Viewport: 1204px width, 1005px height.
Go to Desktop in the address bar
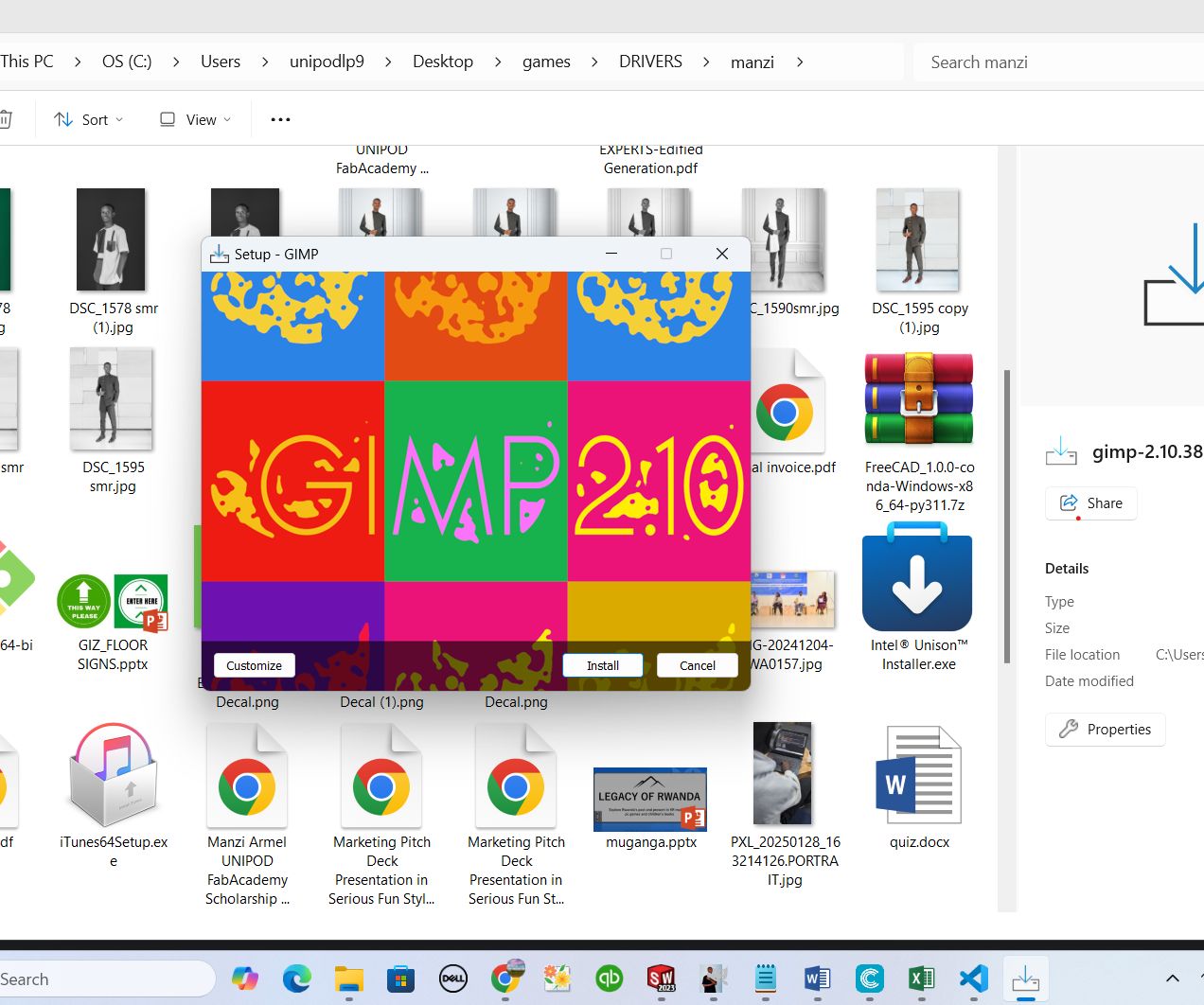pyautogui.click(x=443, y=62)
